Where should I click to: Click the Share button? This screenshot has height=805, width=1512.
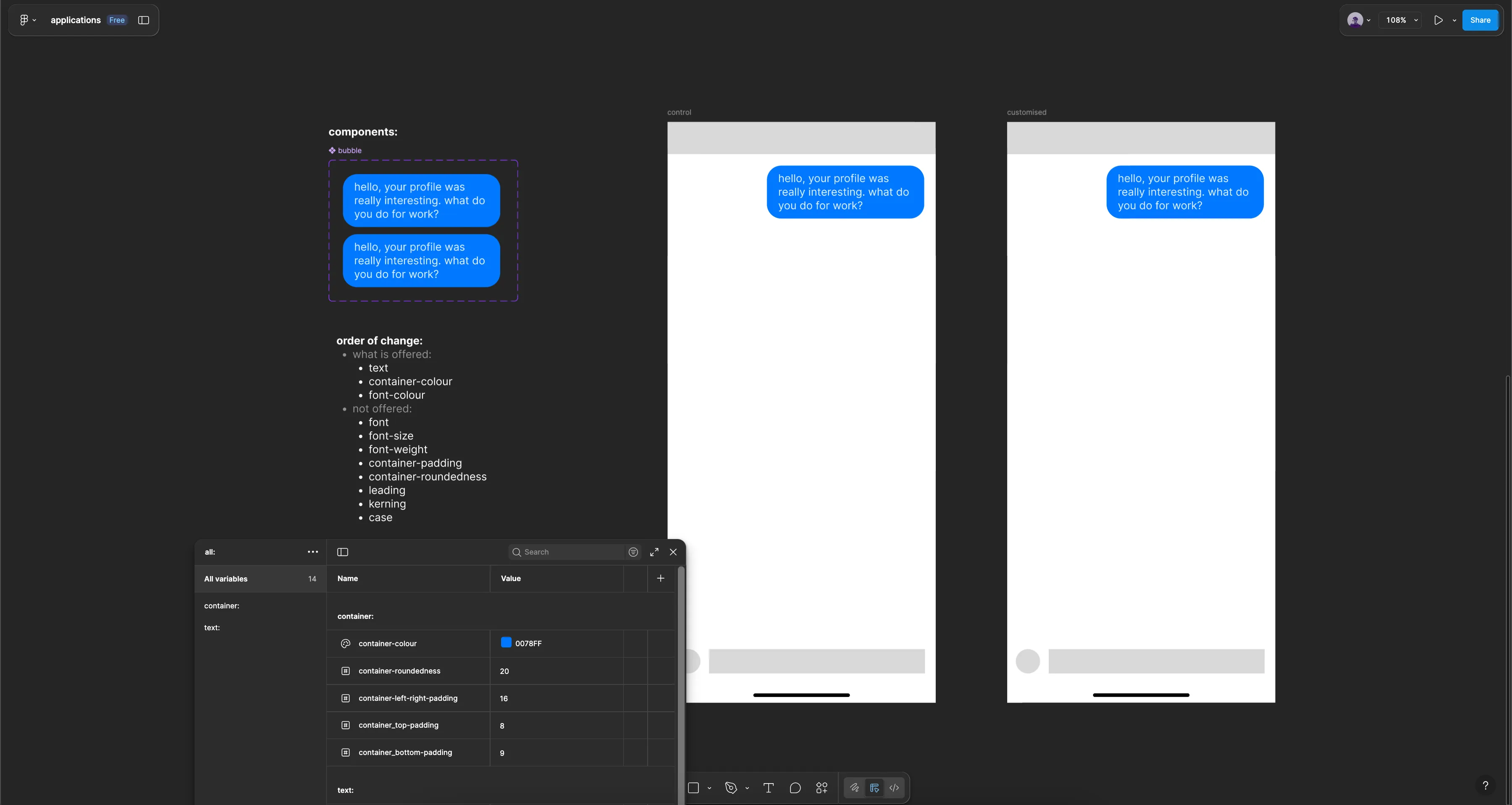coord(1480,20)
